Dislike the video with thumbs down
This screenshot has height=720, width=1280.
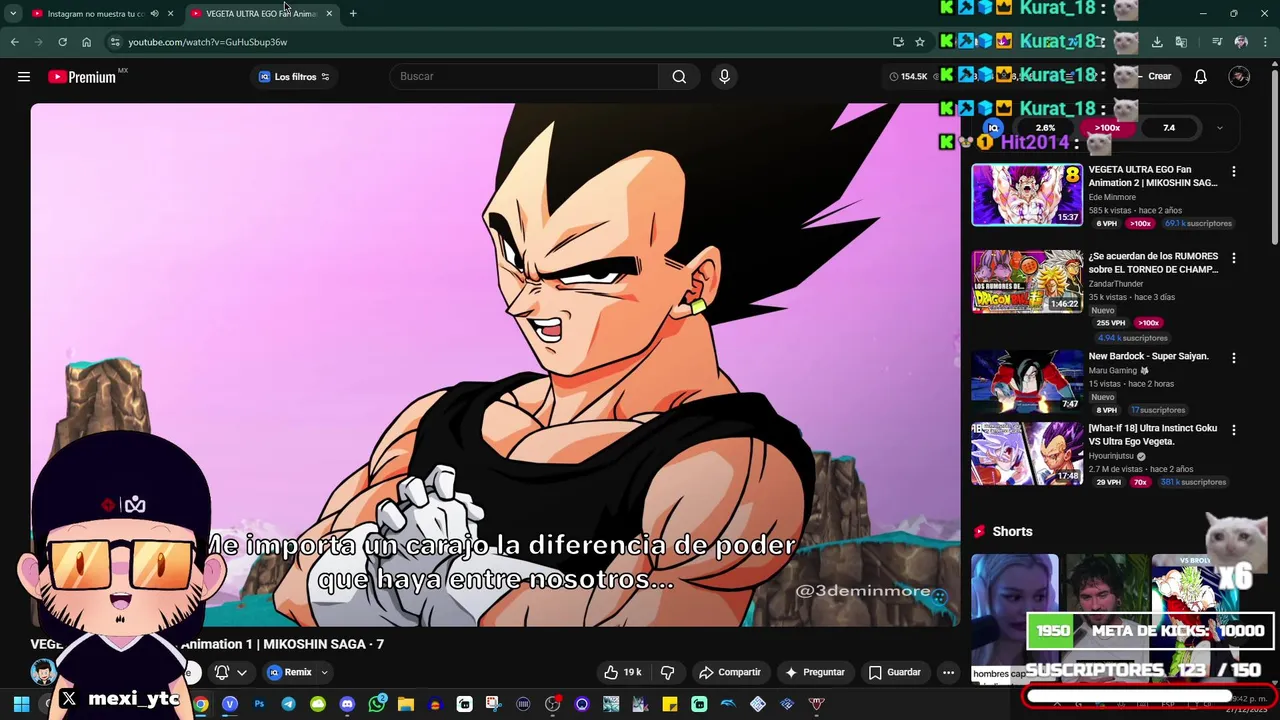(x=668, y=673)
